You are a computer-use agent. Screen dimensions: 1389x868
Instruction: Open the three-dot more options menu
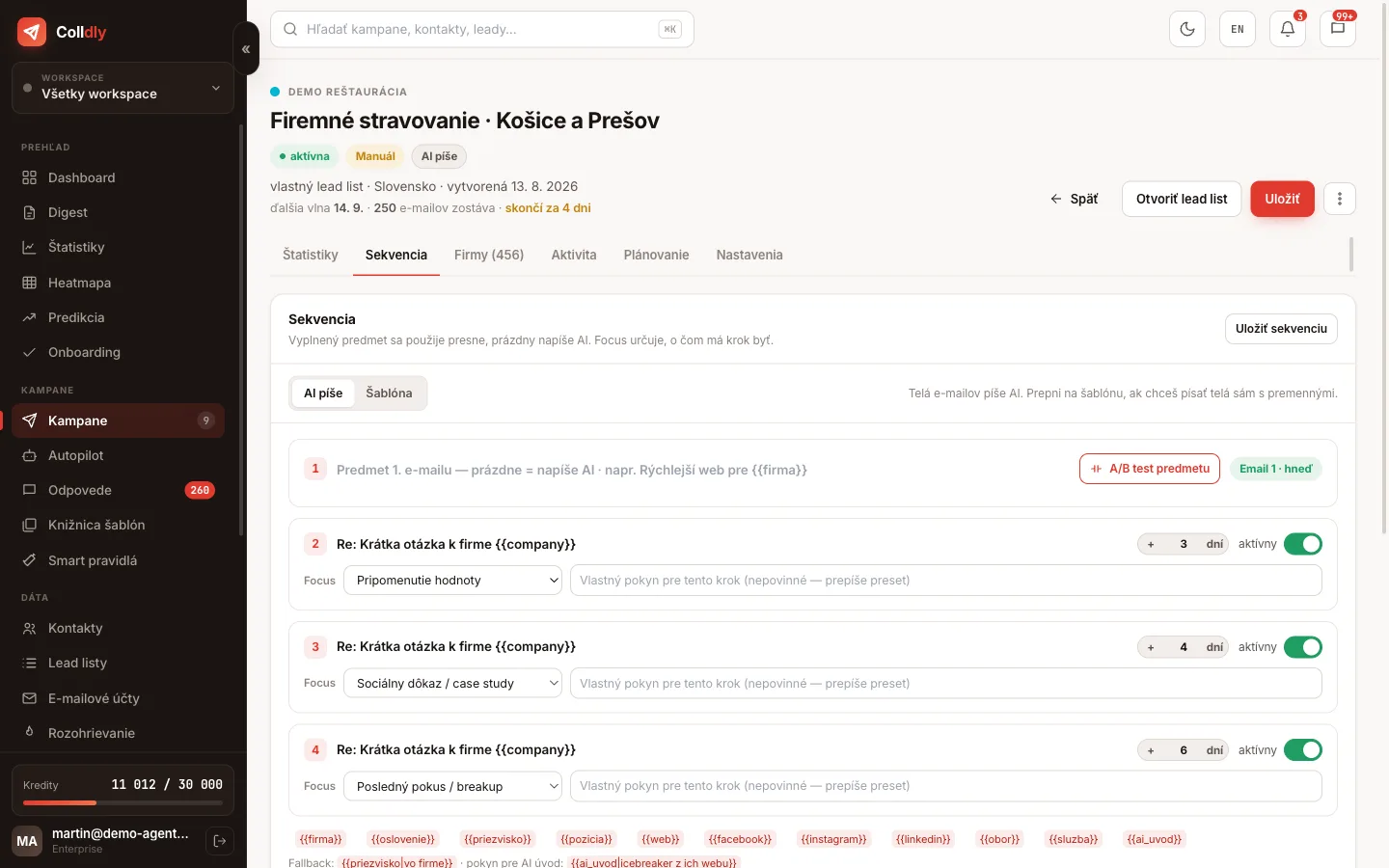coord(1340,199)
